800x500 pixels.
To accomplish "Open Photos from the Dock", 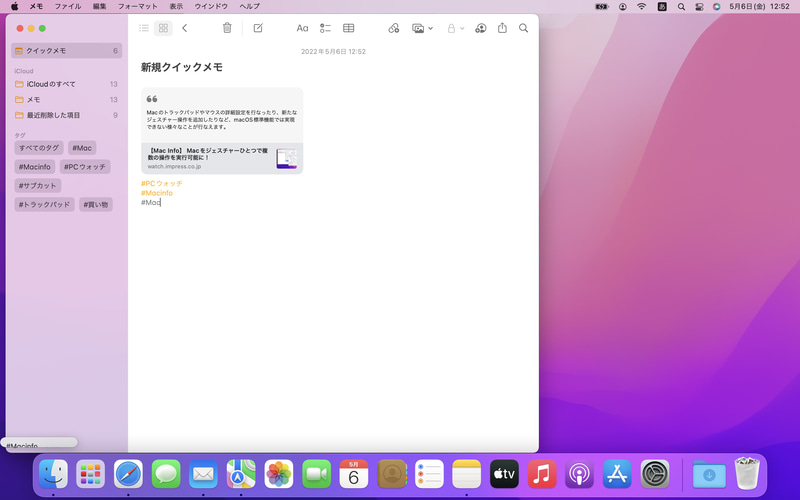I will point(279,474).
